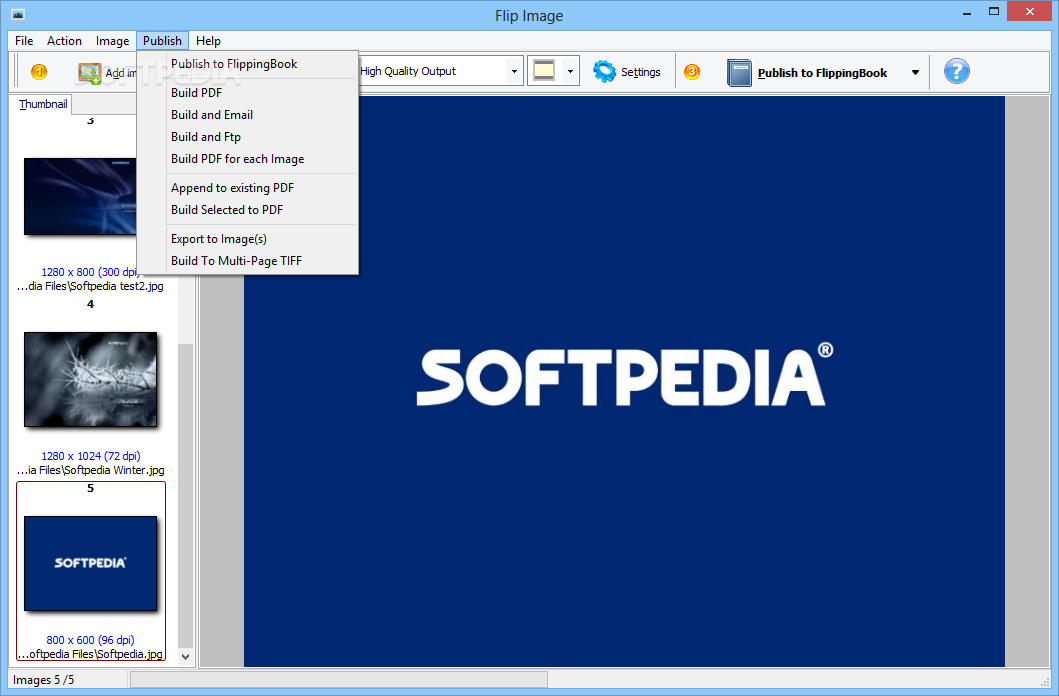Open the Image menu
Screen dimensions: 1059x696
(x=112, y=41)
